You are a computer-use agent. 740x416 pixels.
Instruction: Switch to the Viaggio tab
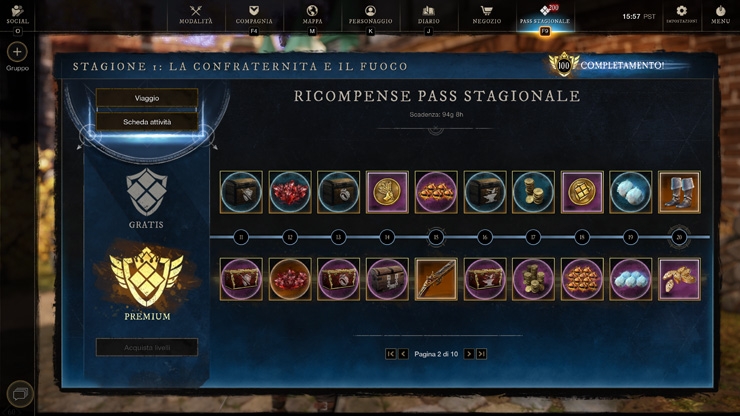pyautogui.click(x=147, y=98)
